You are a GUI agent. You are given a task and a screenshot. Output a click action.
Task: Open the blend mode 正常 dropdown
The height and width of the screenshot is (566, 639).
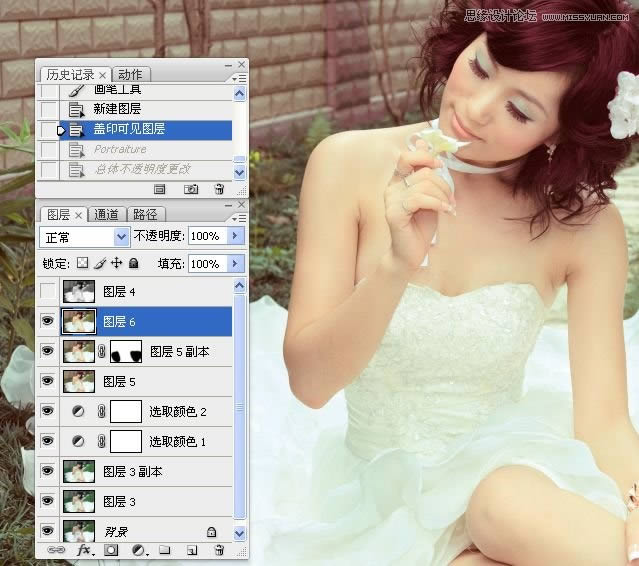[x=121, y=237]
